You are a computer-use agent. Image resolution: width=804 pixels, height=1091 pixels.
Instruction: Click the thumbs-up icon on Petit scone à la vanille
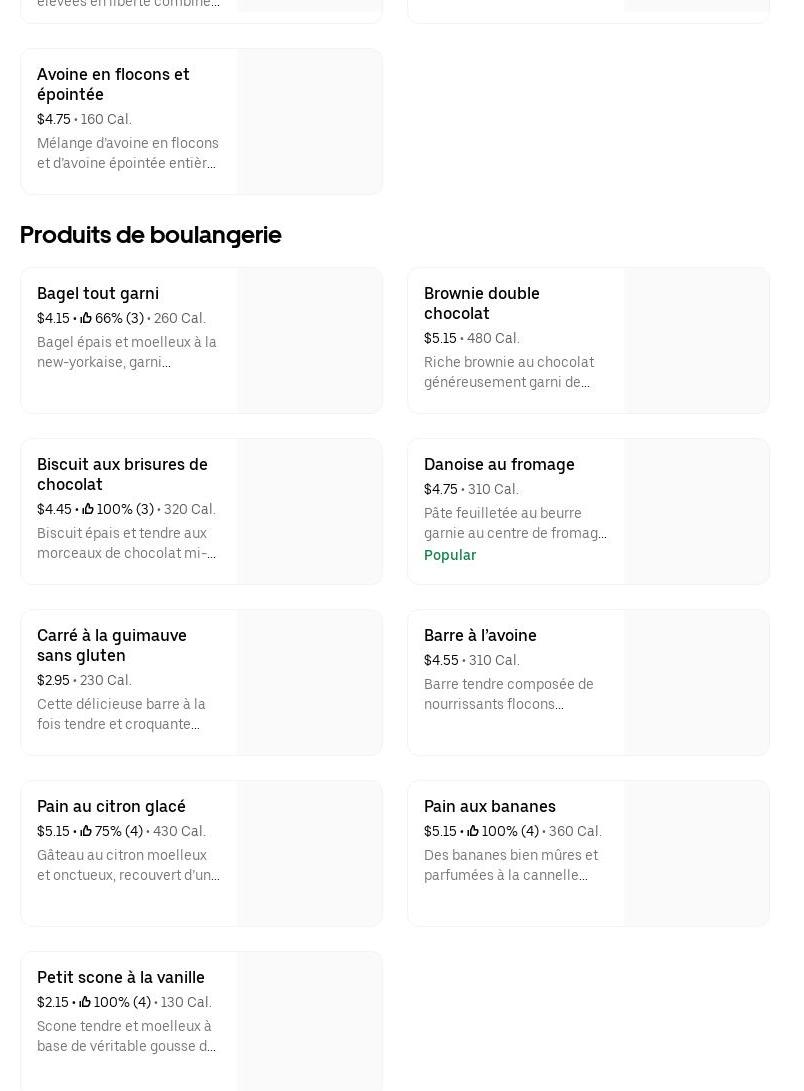pos(85,1003)
